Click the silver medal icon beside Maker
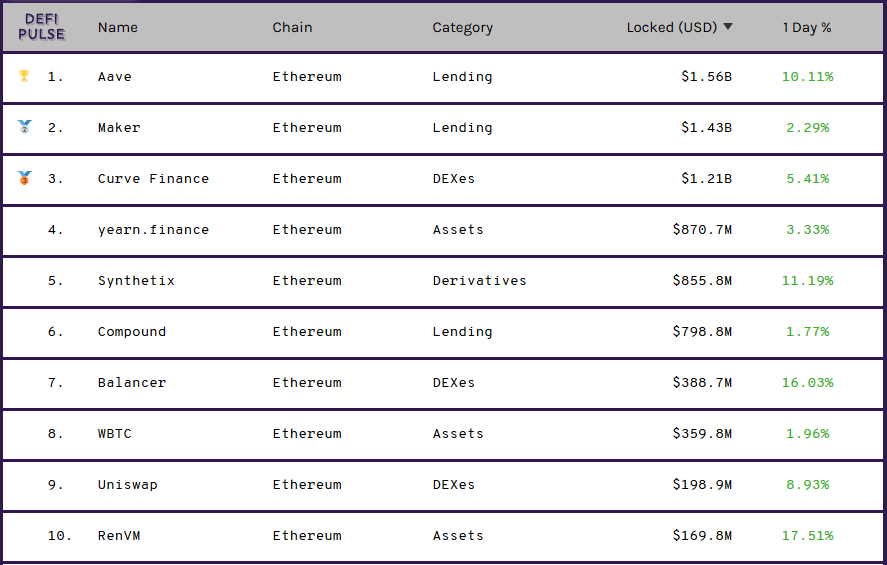887x565 pixels. pos(24,126)
